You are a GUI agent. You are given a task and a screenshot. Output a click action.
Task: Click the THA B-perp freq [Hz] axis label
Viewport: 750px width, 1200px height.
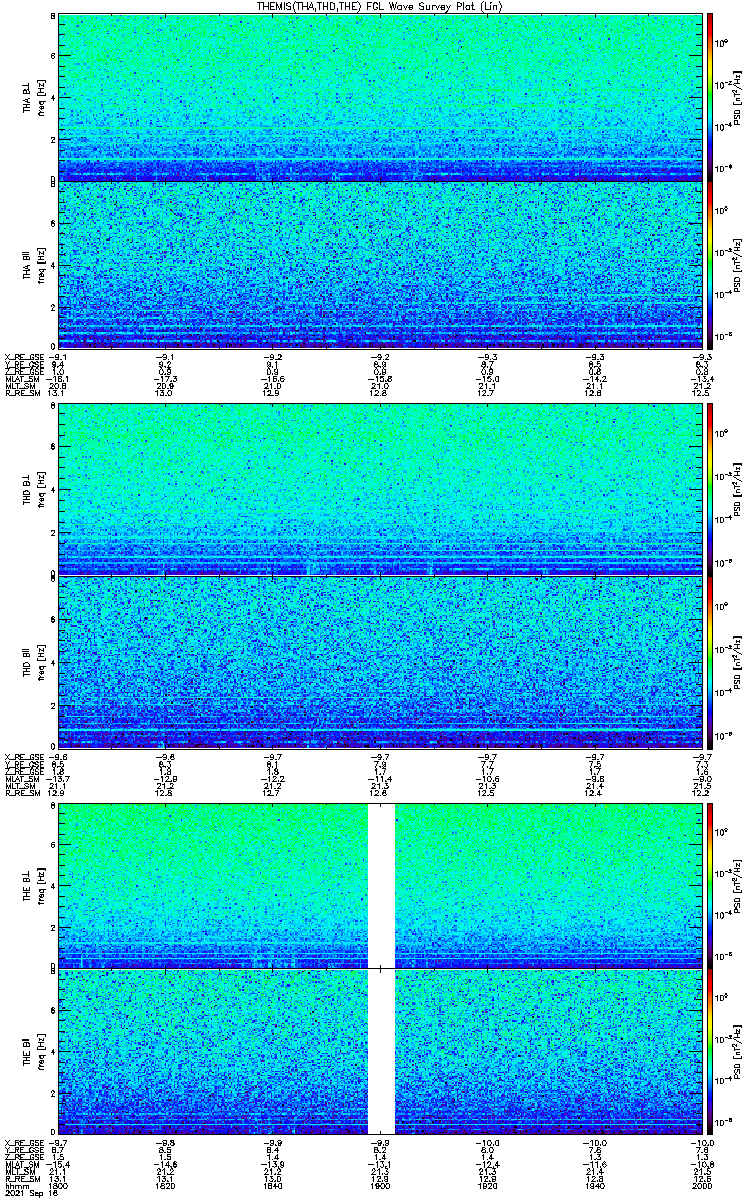pyautogui.click(x=42, y=97)
